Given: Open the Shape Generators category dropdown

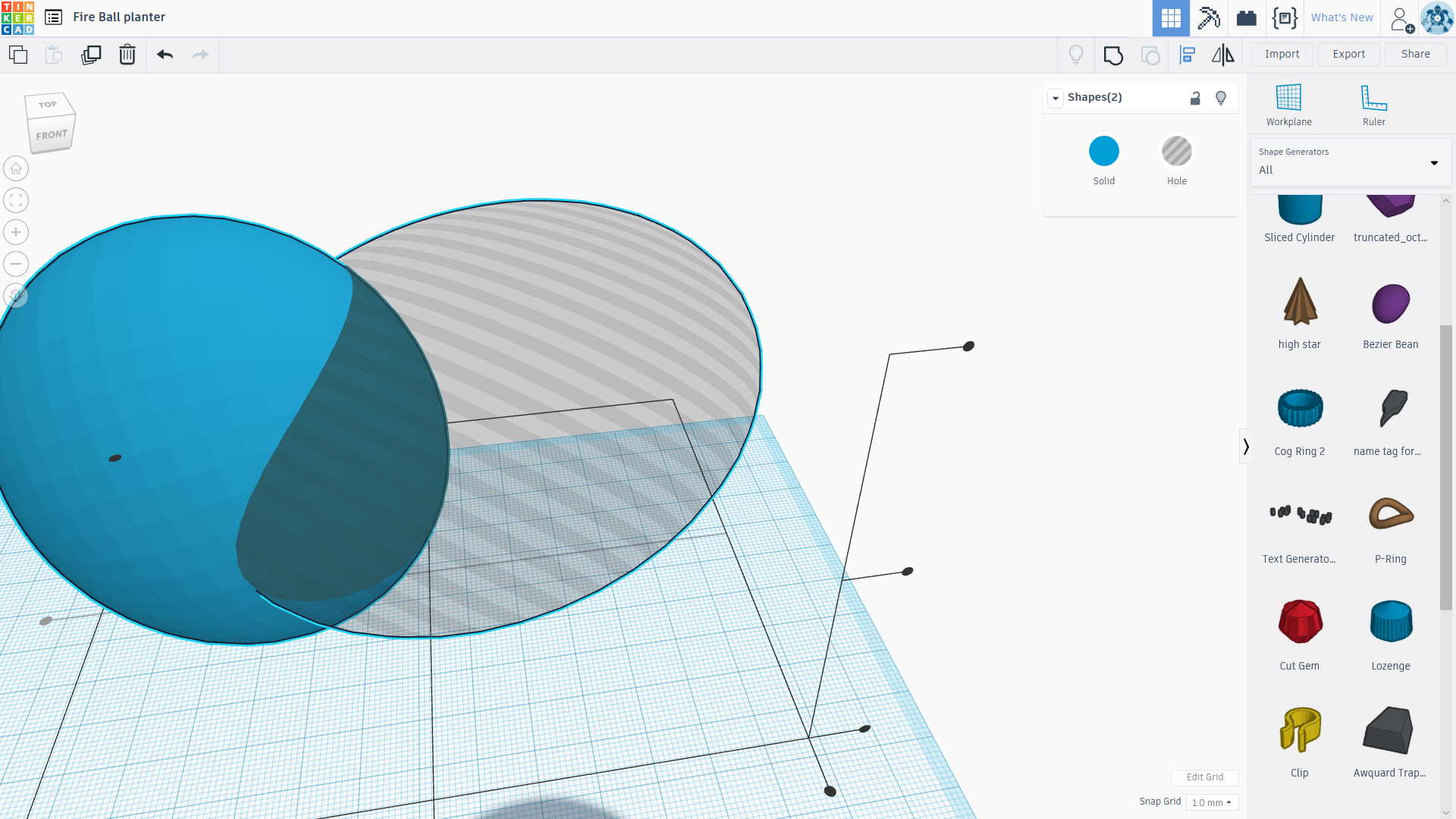Looking at the screenshot, I should (x=1350, y=162).
